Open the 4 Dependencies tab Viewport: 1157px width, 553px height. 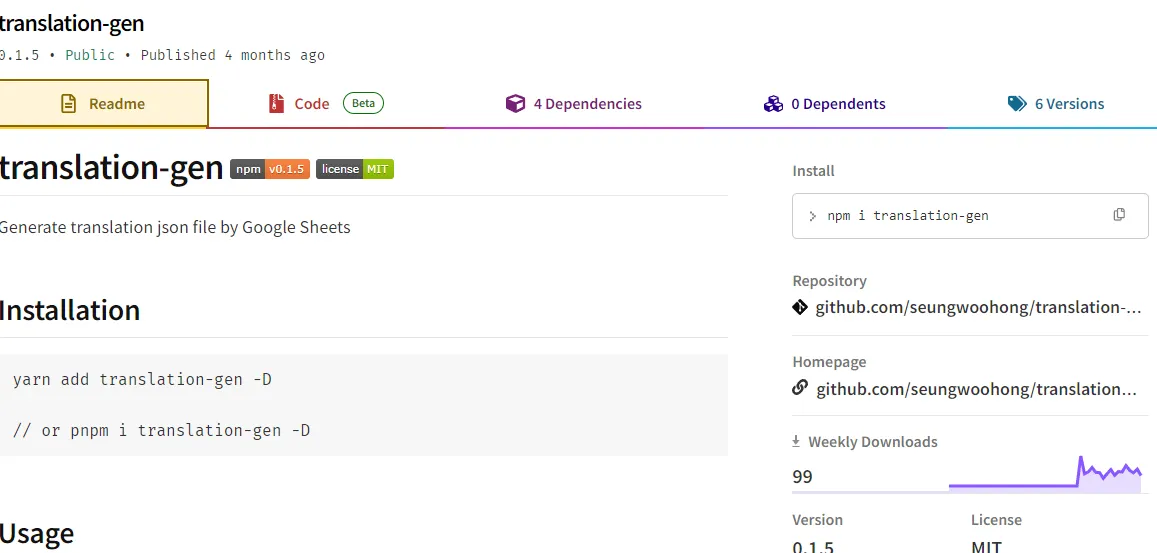click(573, 103)
